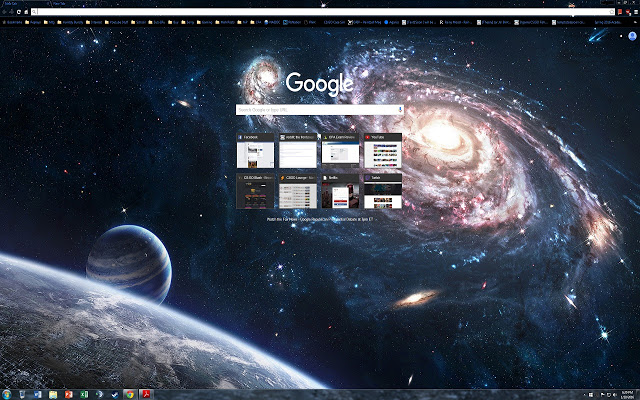This screenshot has height=400, width=640.
Task: Open the Chrome menu at toolbar right
Action: tap(634, 12)
